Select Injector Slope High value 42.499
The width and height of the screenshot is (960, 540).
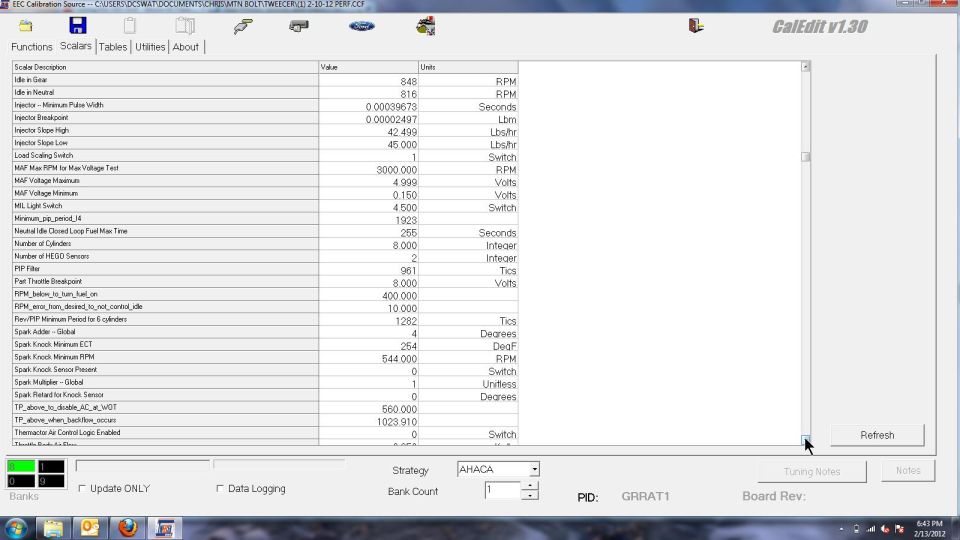click(369, 132)
